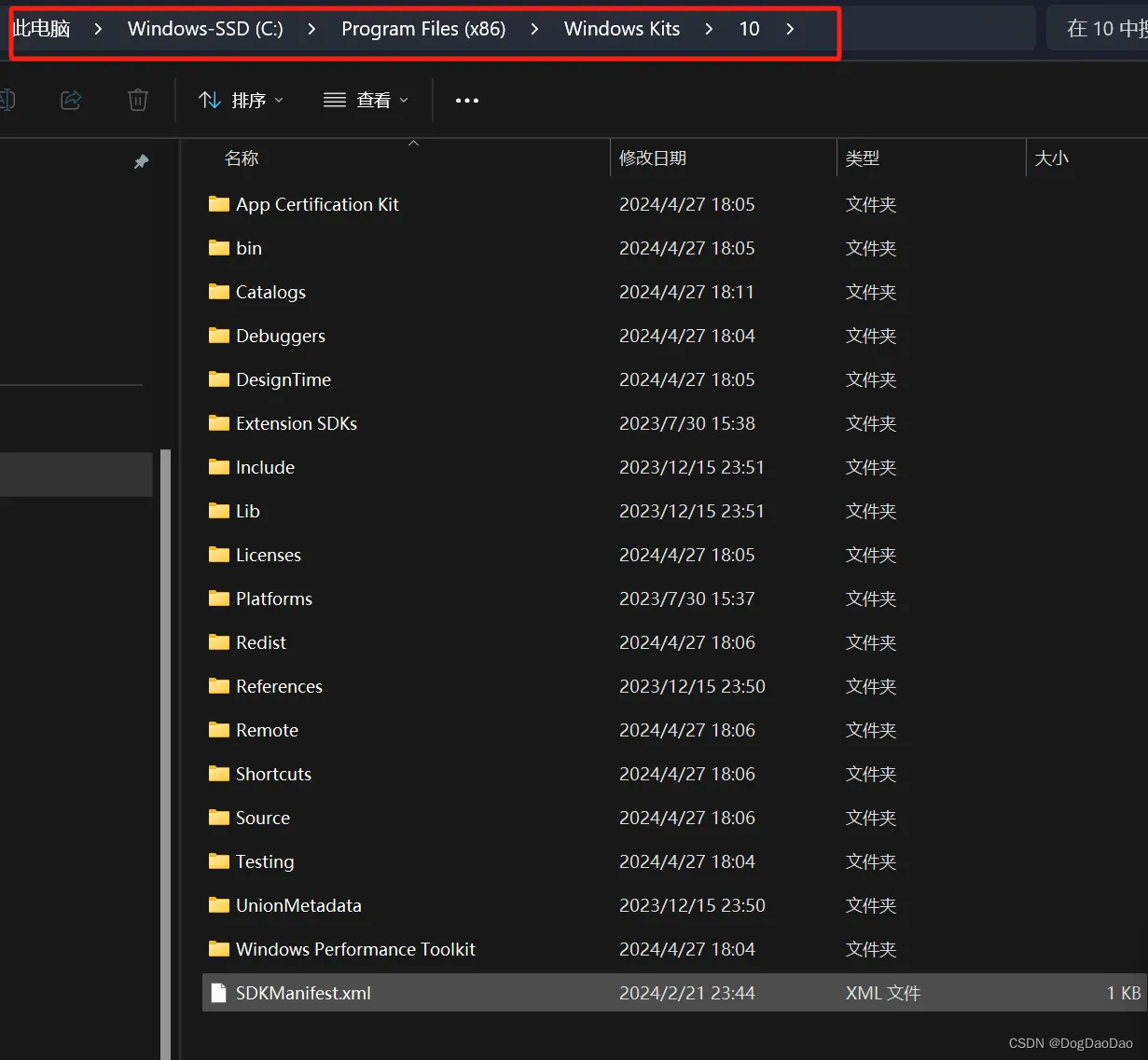Select the Shortcuts folder name
The width and height of the screenshot is (1148, 1060).
point(273,774)
